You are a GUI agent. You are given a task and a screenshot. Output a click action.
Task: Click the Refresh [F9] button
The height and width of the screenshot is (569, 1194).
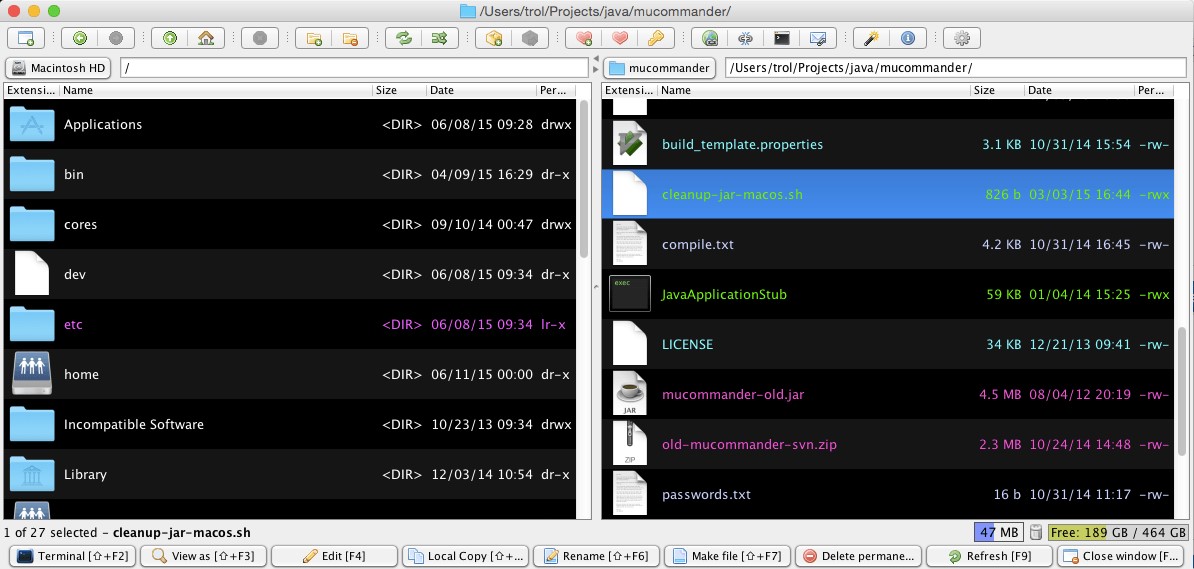click(x=988, y=556)
